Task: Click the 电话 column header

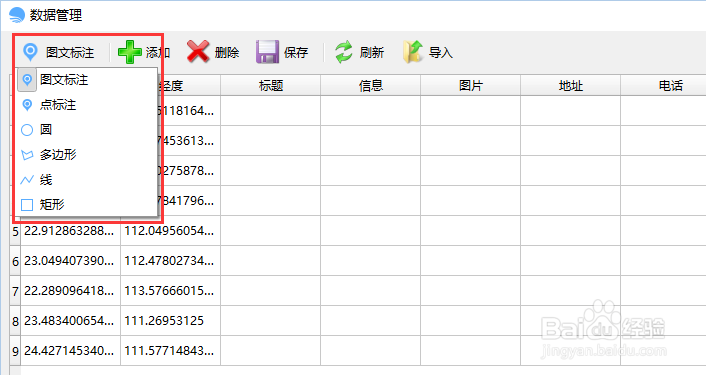Action: point(664,86)
